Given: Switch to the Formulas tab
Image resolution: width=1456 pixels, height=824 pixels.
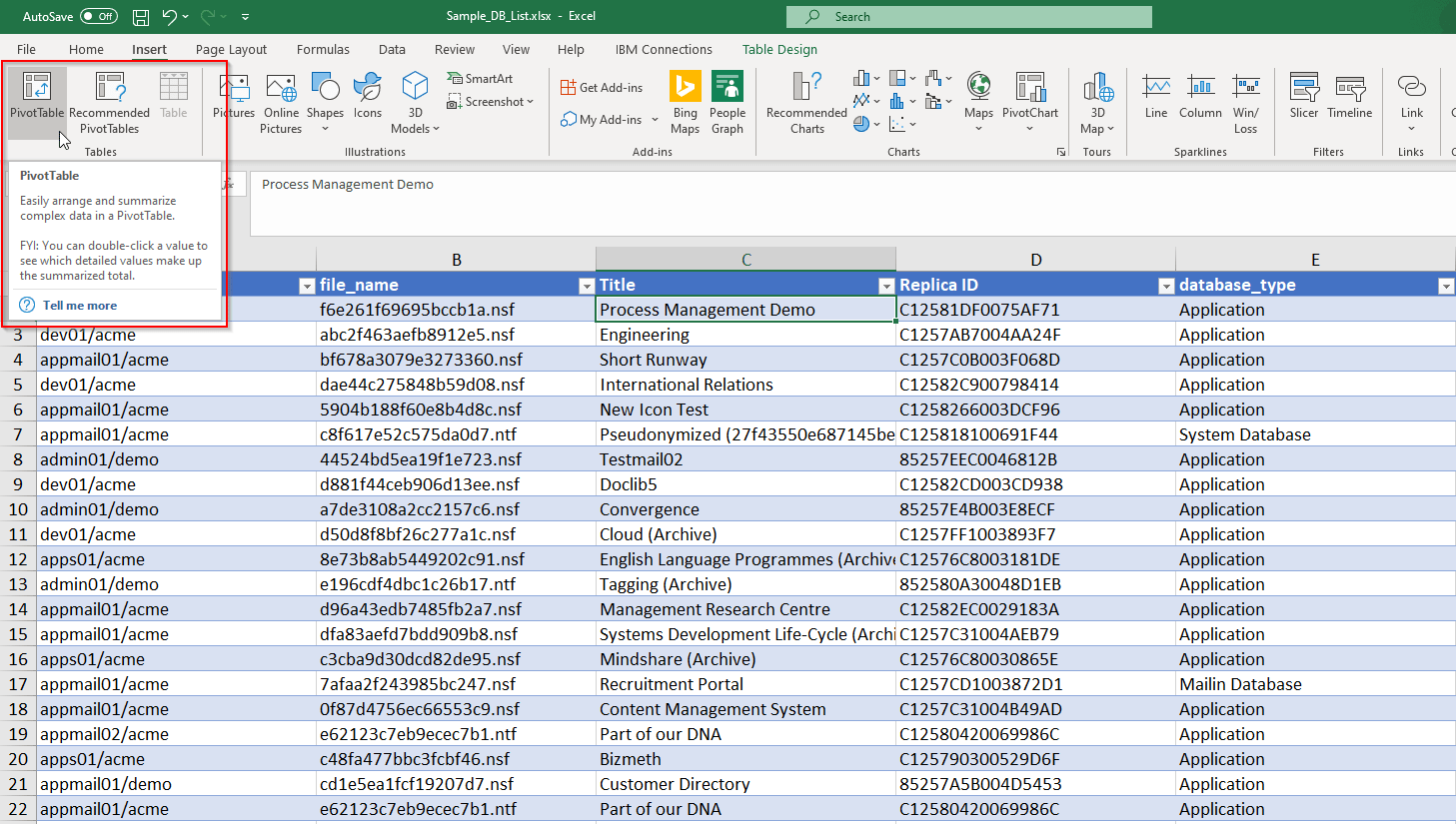Looking at the screenshot, I should (323, 49).
